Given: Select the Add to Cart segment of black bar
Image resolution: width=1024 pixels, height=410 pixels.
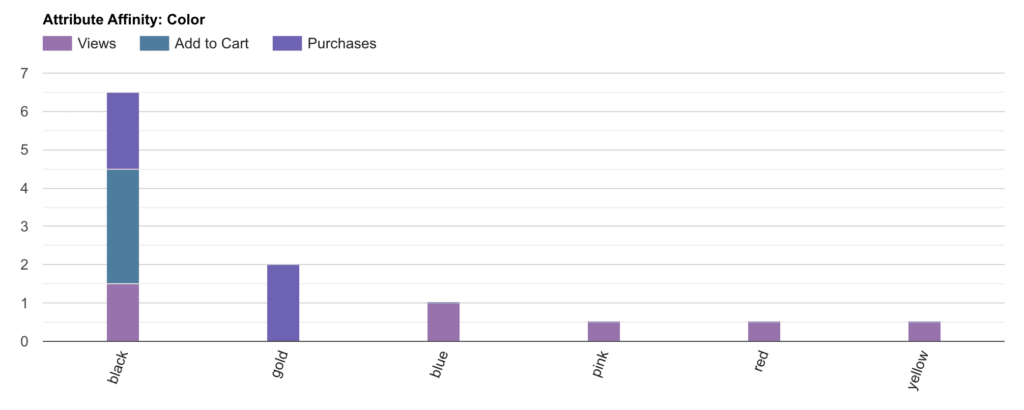Looking at the screenshot, I should (123, 227).
